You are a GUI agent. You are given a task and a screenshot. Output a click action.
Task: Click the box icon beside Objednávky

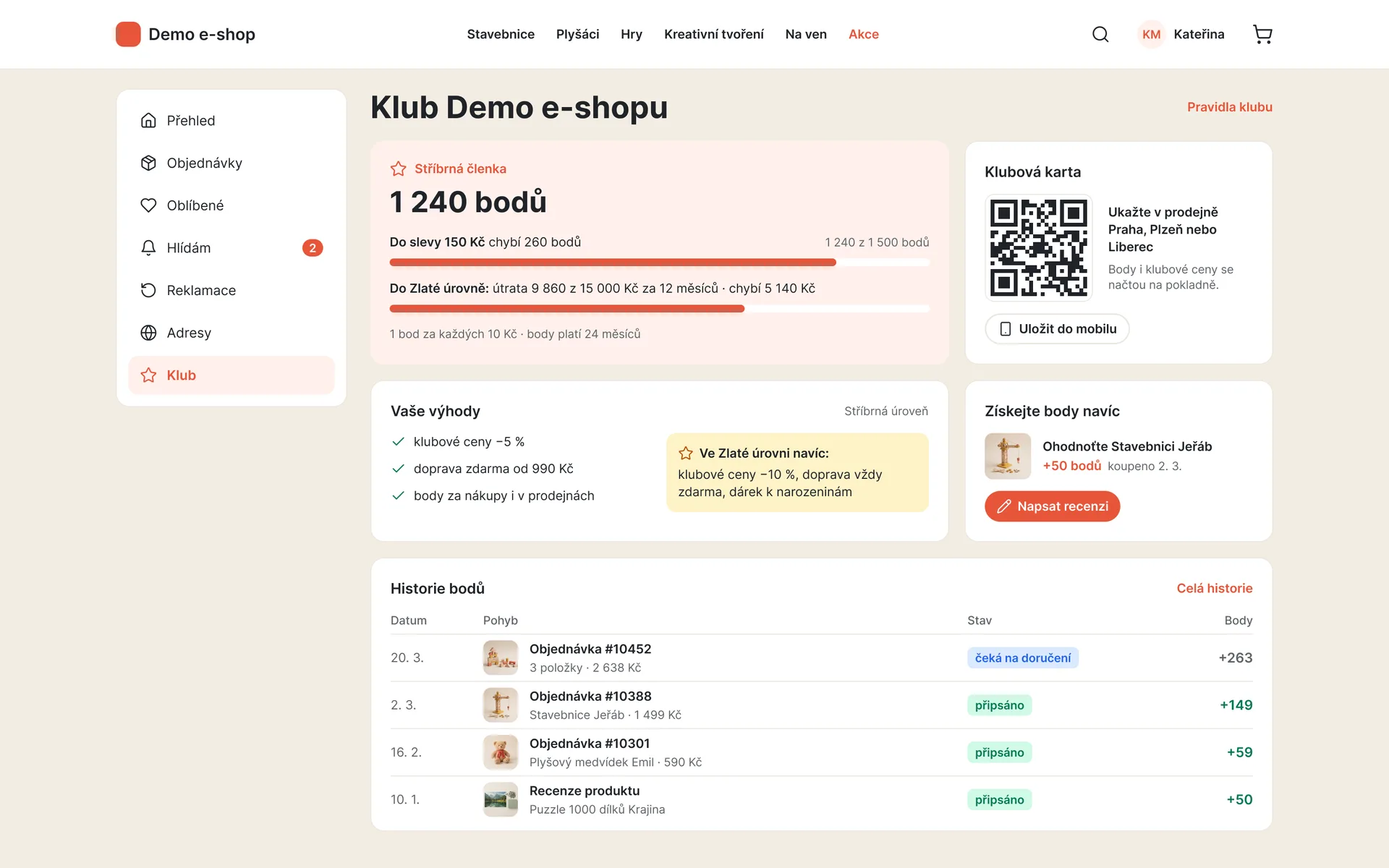148,163
